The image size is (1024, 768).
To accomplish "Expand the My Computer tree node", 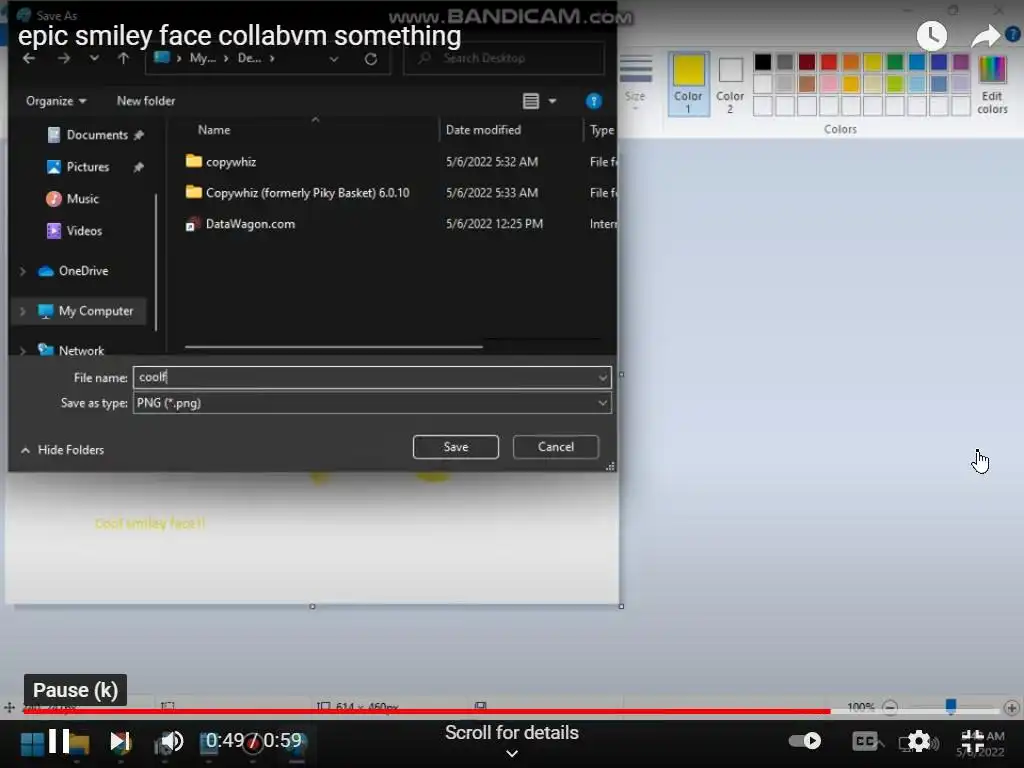I will click(23, 311).
